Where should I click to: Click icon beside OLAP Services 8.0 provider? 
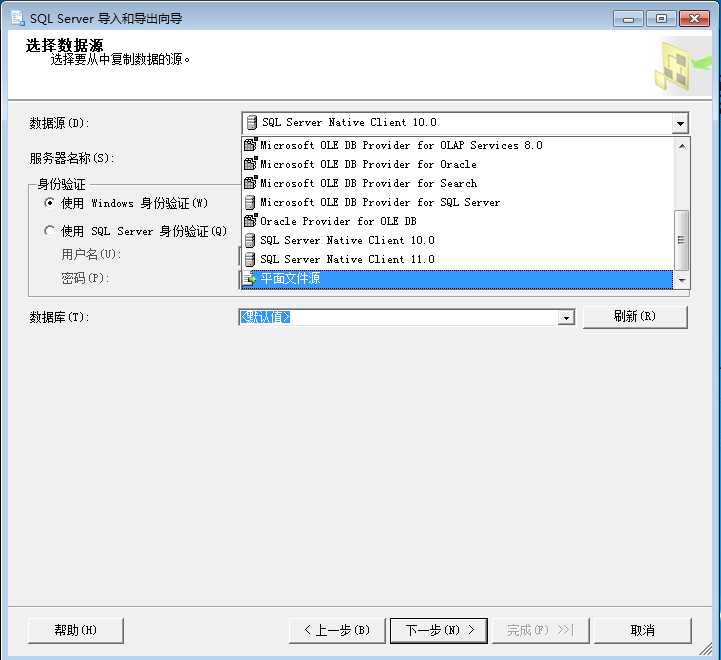click(250, 144)
